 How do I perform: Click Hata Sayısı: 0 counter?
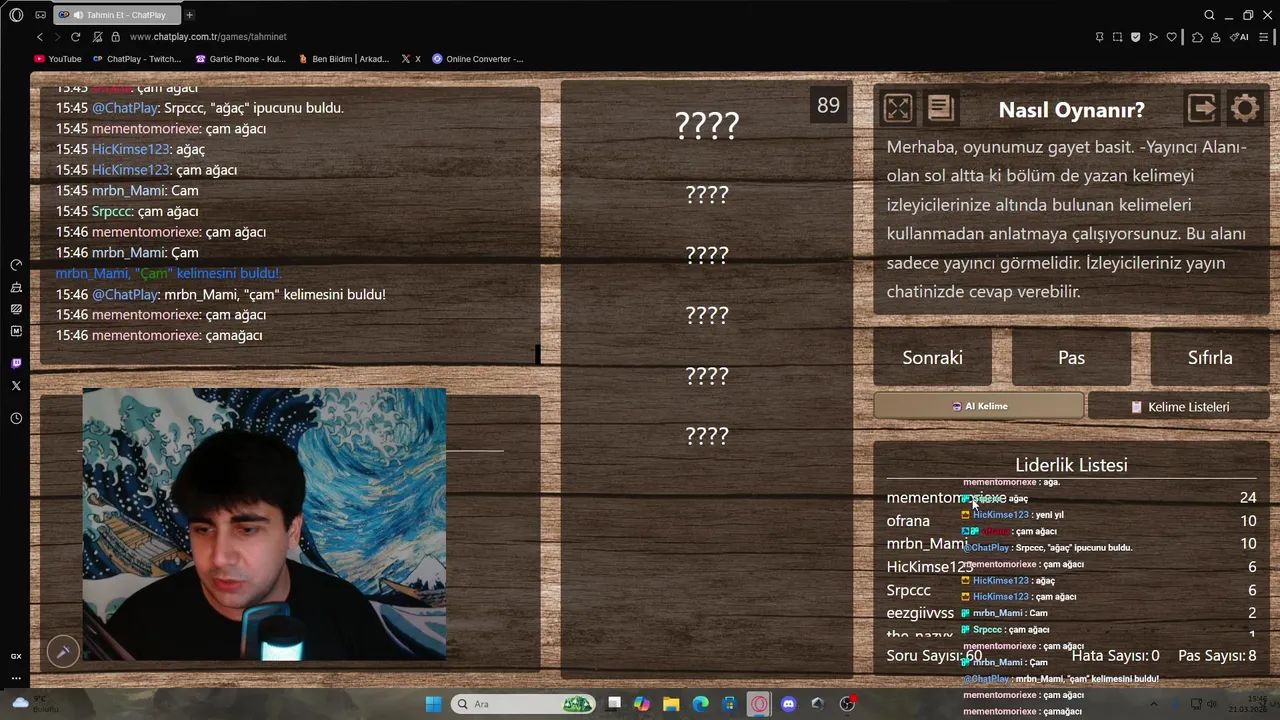(x=1115, y=656)
